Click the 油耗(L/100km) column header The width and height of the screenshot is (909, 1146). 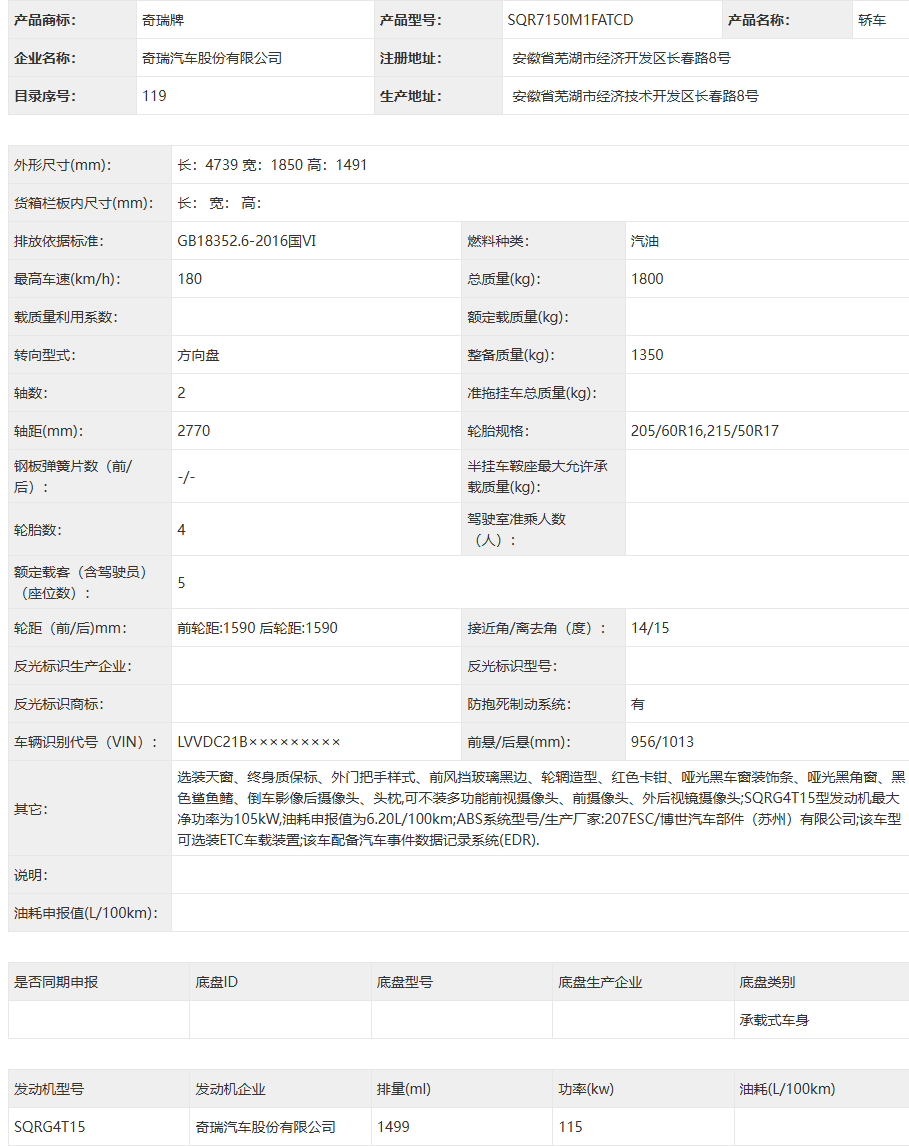click(787, 1089)
